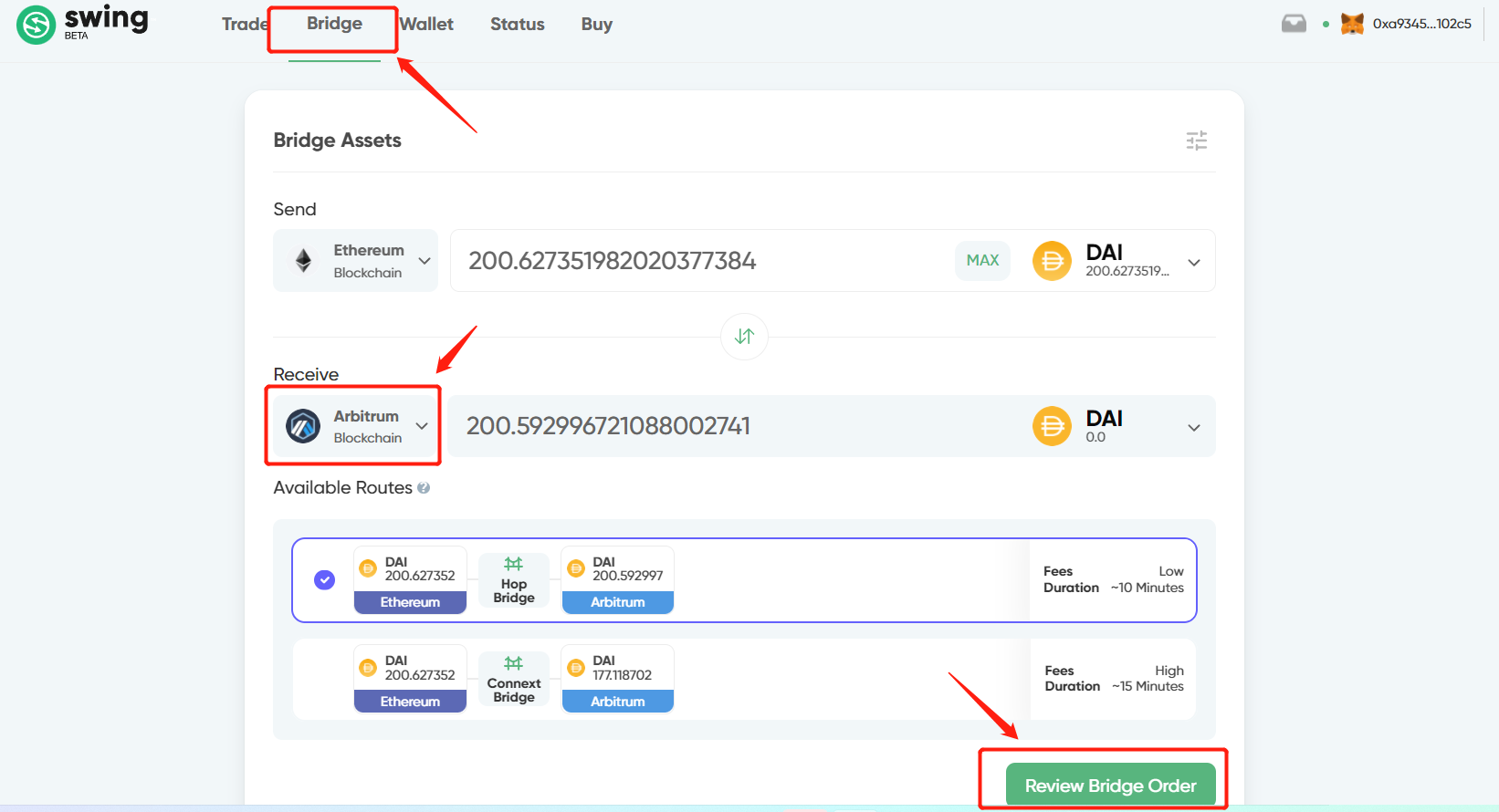This screenshot has width=1499, height=812.
Task: Click the Ethereum diamond icon
Action: [x=304, y=261]
